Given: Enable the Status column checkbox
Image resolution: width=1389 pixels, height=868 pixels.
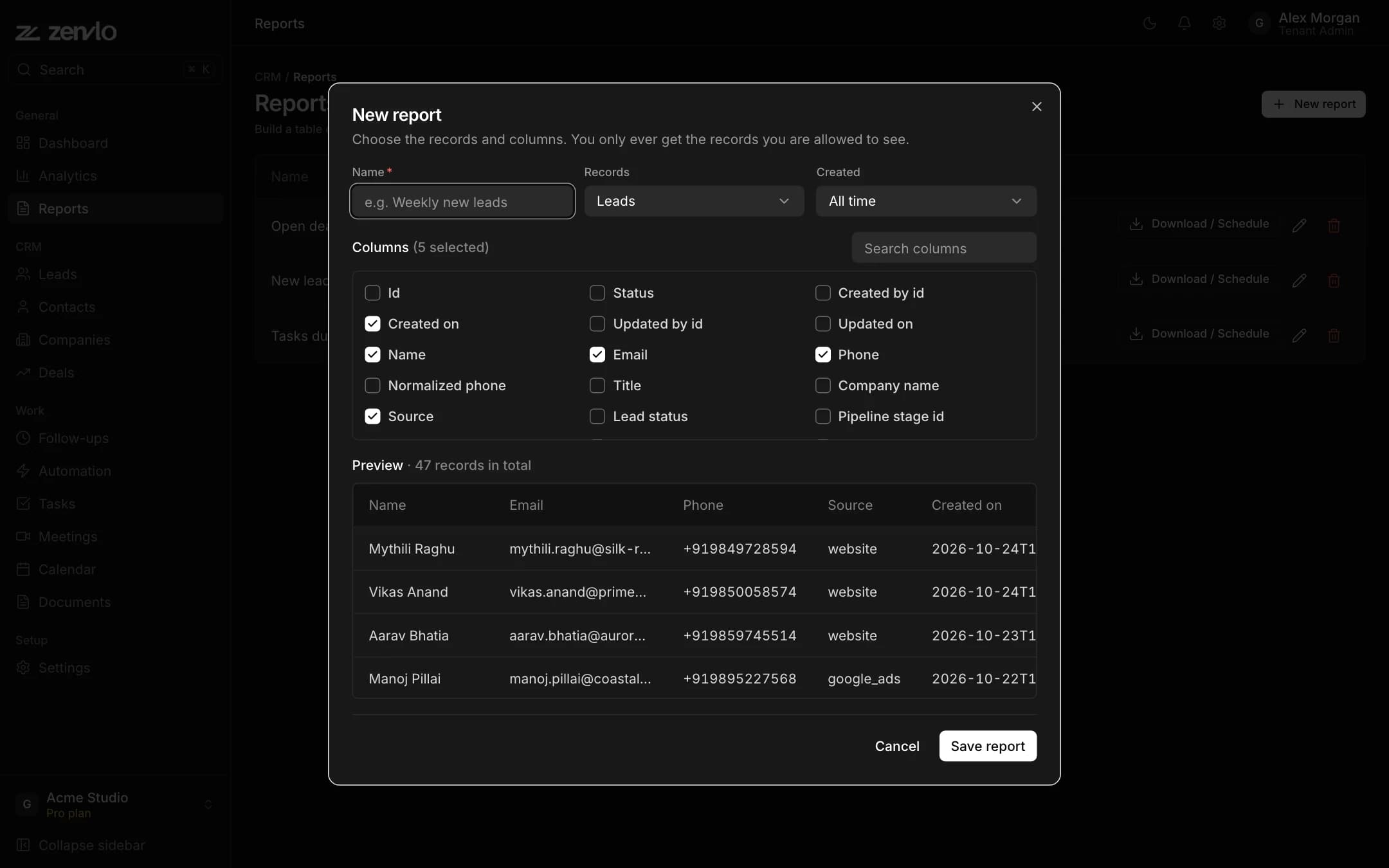Looking at the screenshot, I should pyautogui.click(x=597, y=293).
